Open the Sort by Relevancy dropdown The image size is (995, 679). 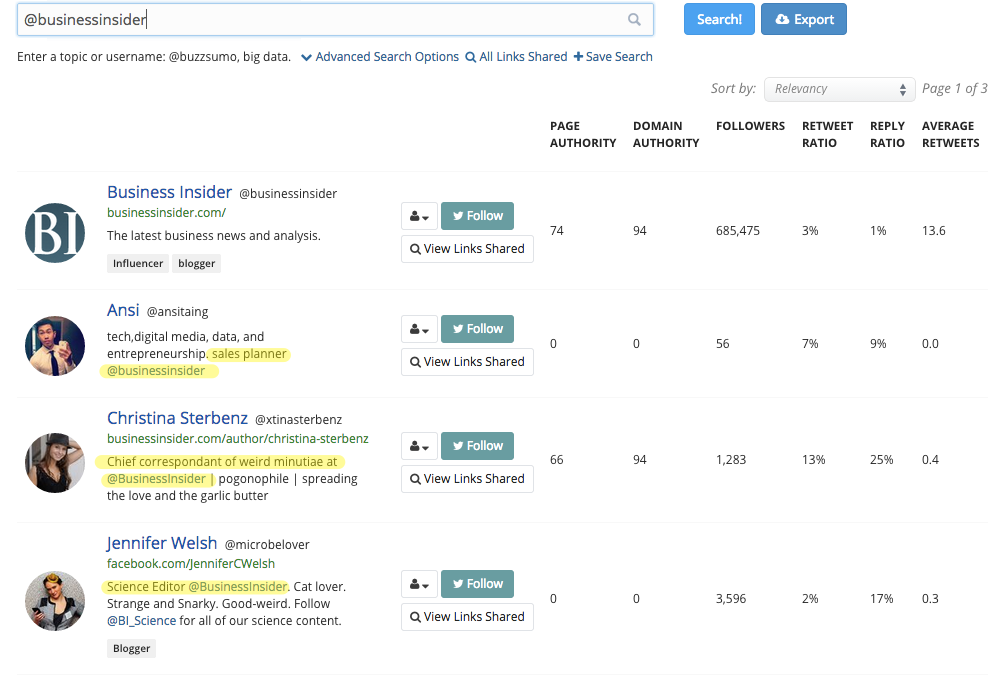tap(840, 89)
